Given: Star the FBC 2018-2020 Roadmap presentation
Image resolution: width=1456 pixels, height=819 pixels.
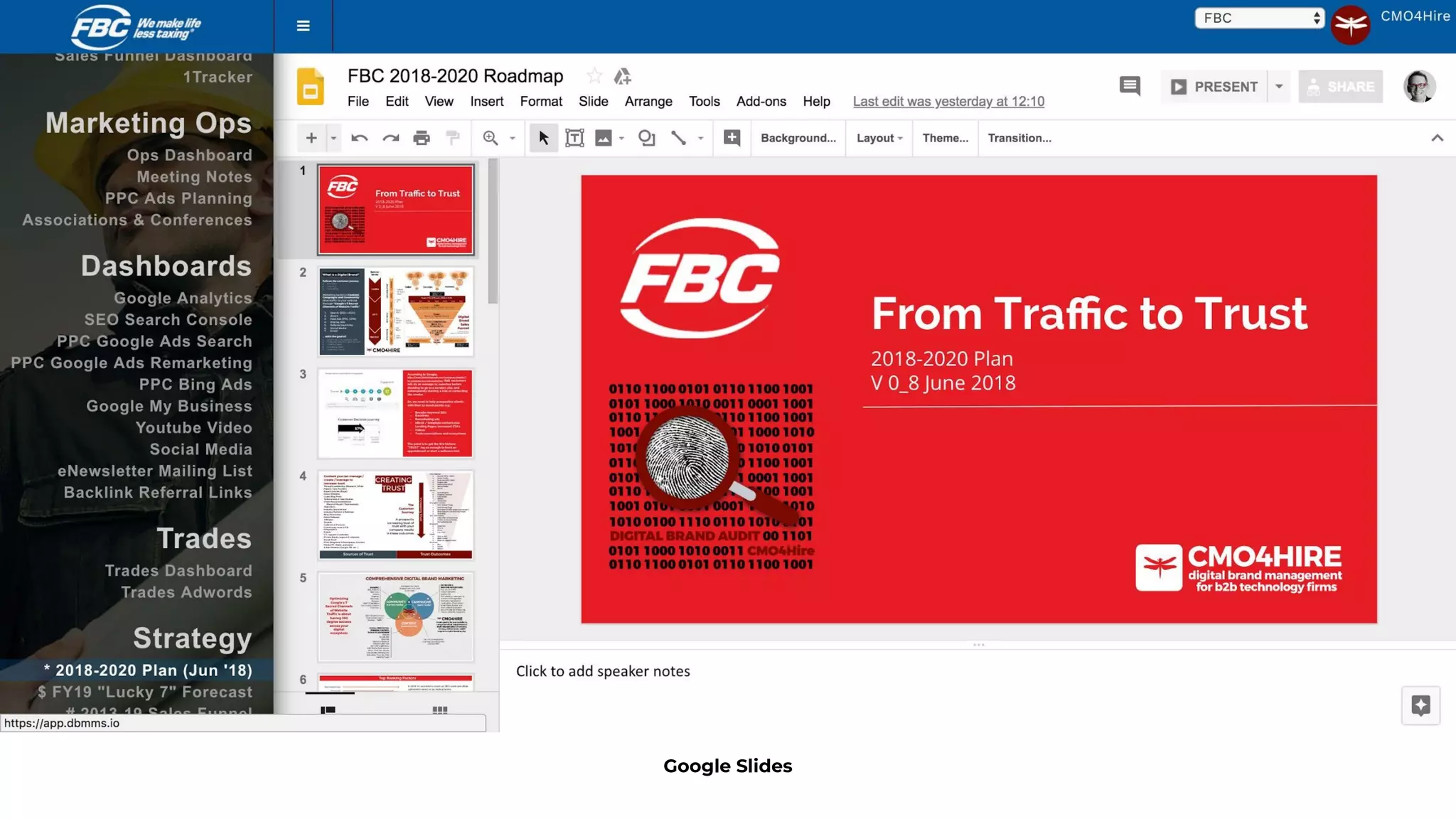Looking at the screenshot, I should pyautogui.click(x=594, y=75).
